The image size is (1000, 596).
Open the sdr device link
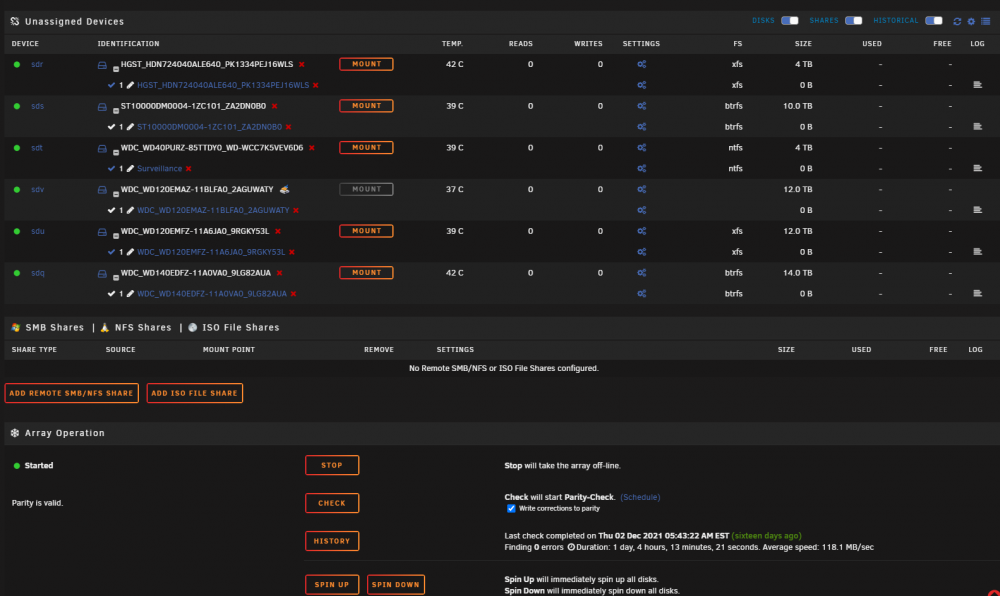coord(37,64)
